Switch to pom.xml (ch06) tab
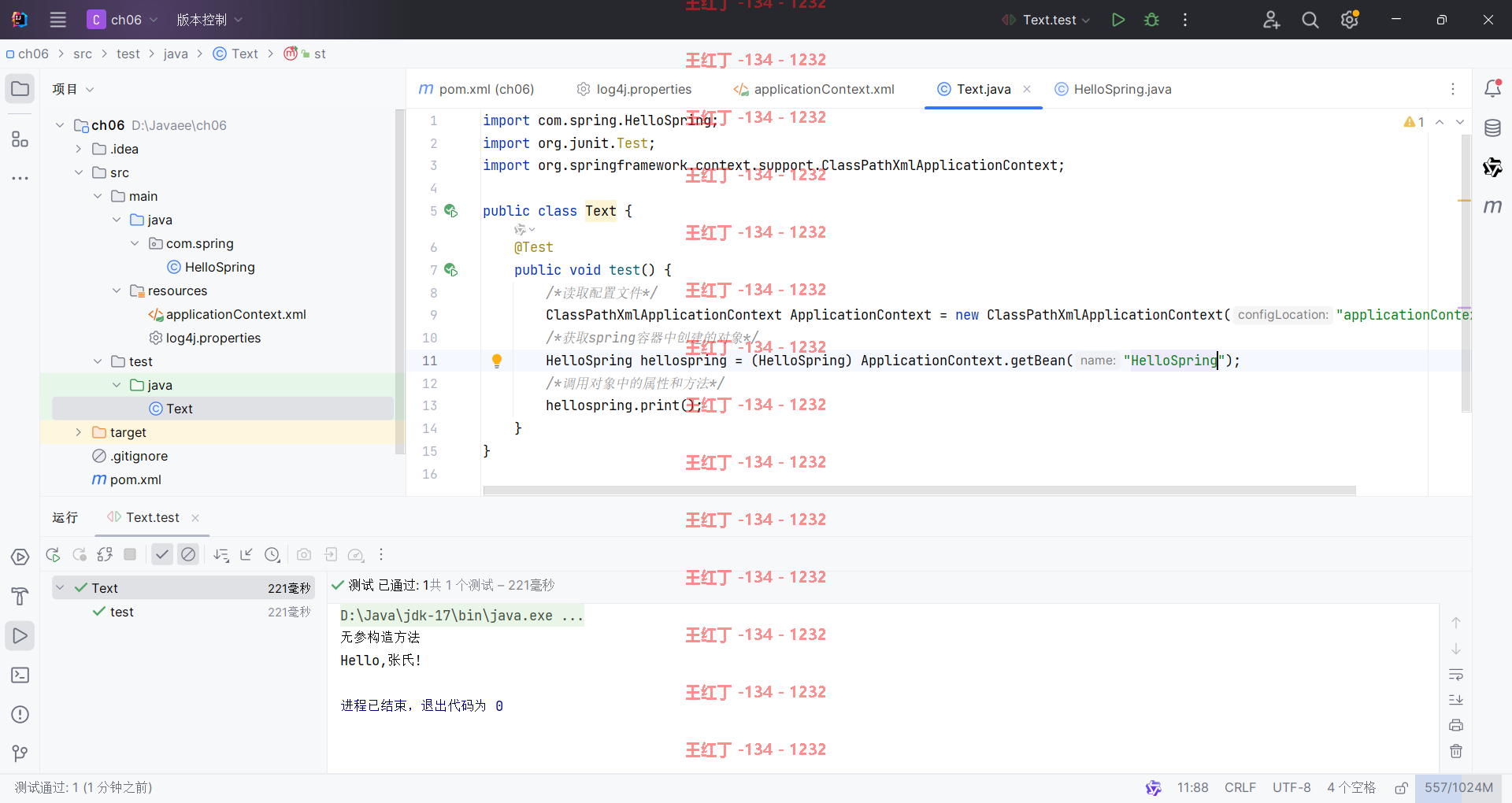 [x=476, y=89]
